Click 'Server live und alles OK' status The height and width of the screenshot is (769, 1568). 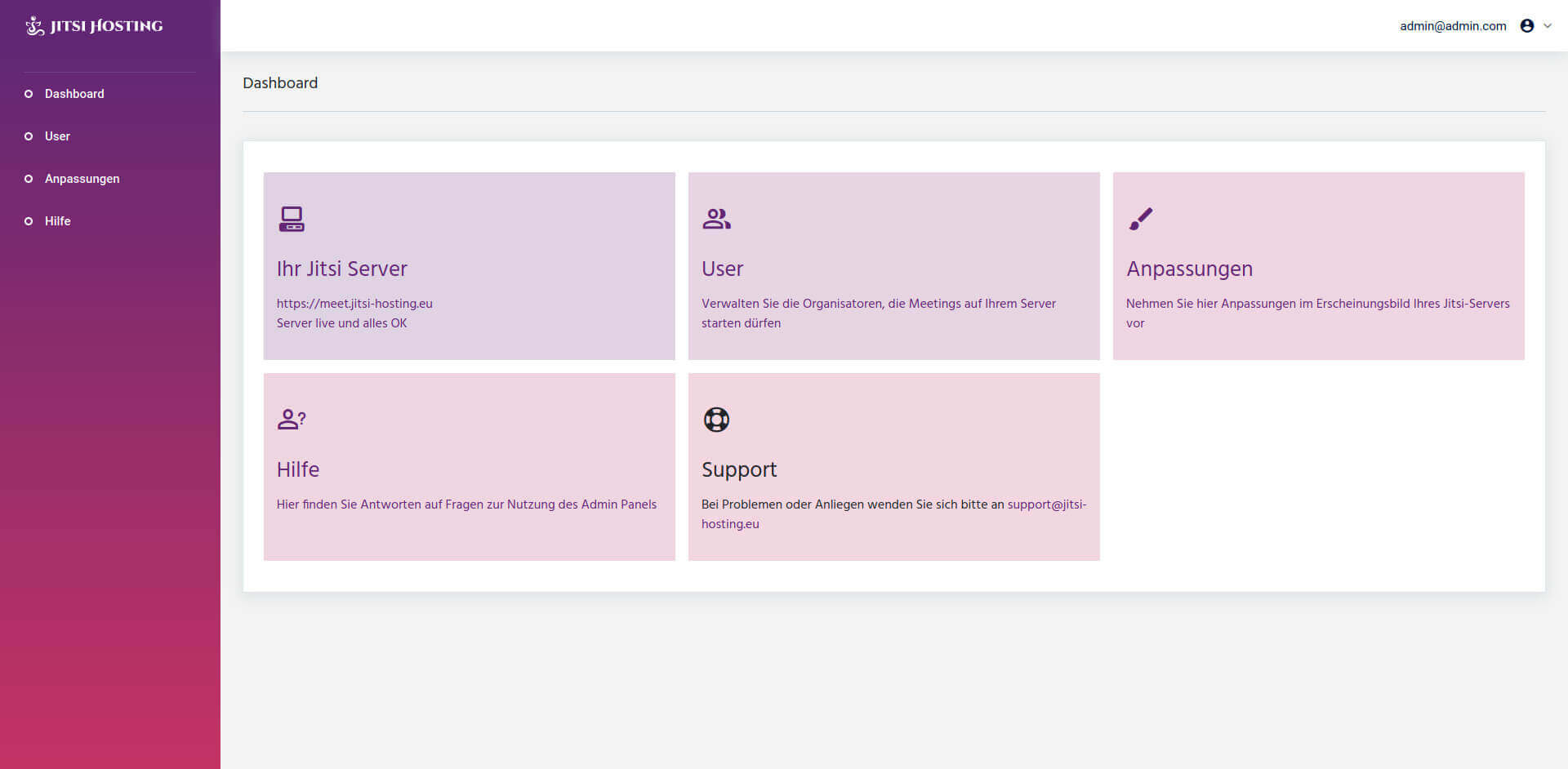pyautogui.click(x=341, y=323)
